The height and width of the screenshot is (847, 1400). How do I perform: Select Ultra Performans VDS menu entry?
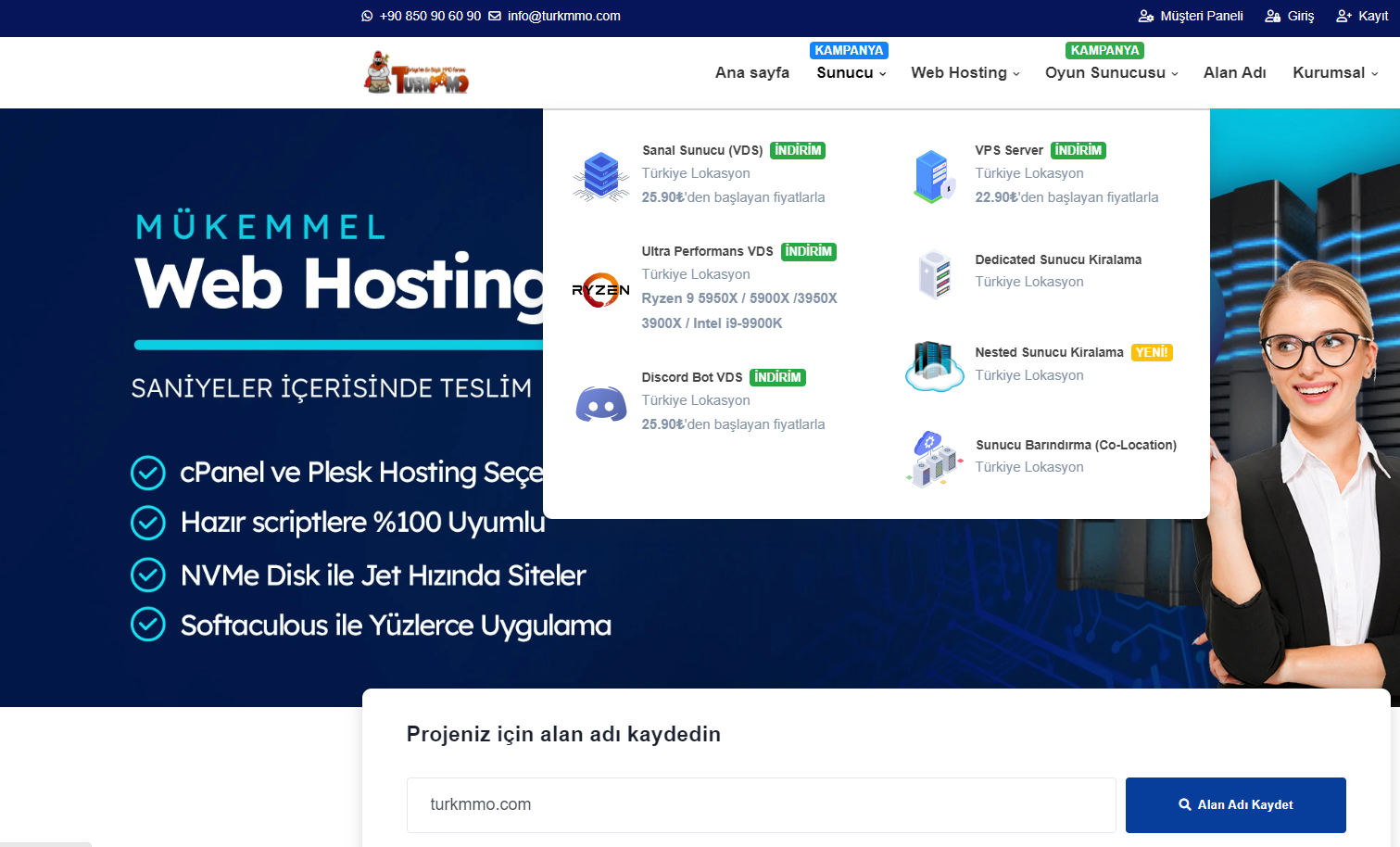[707, 251]
